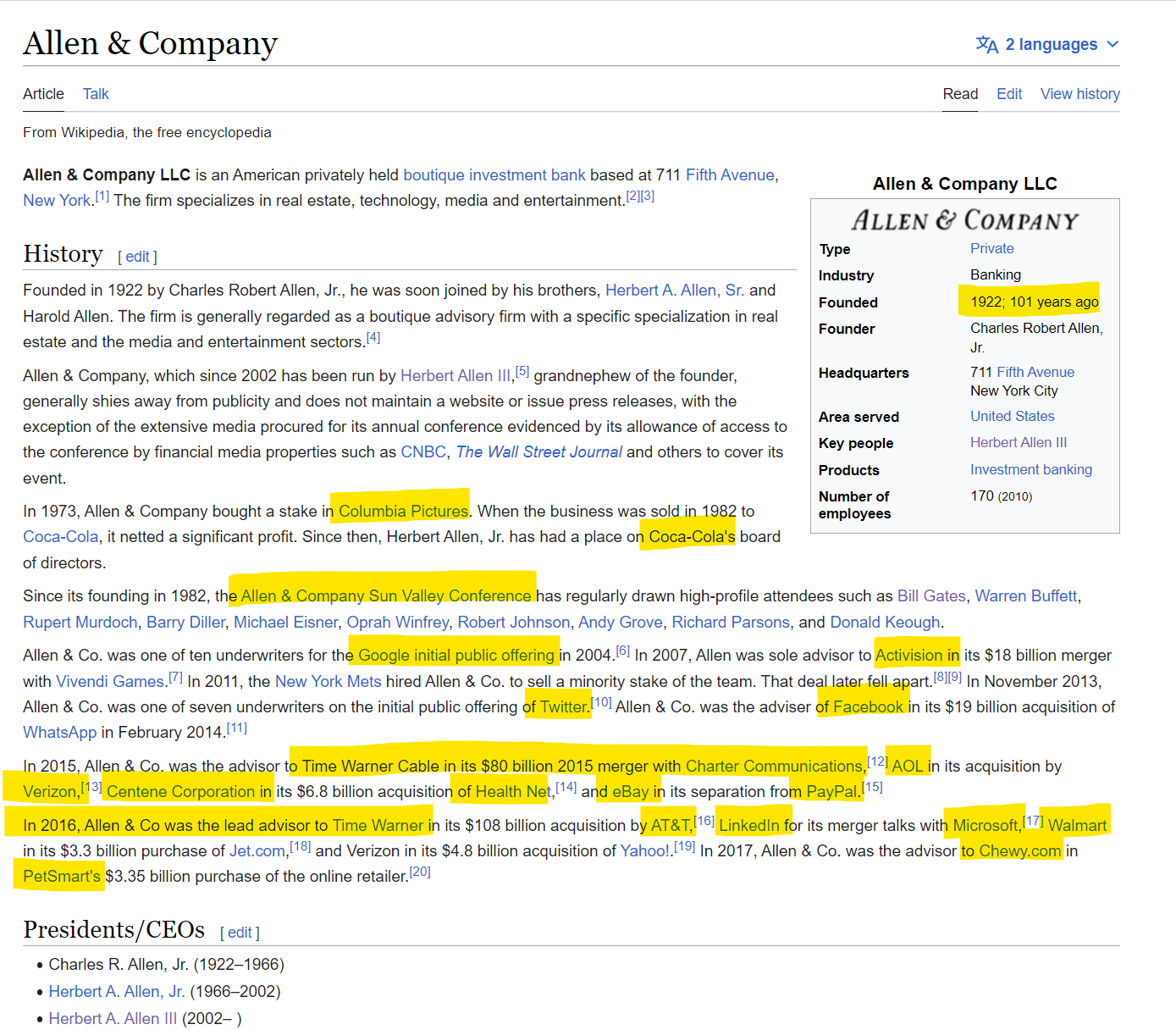Open the PayPal link

[x=833, y=792]
